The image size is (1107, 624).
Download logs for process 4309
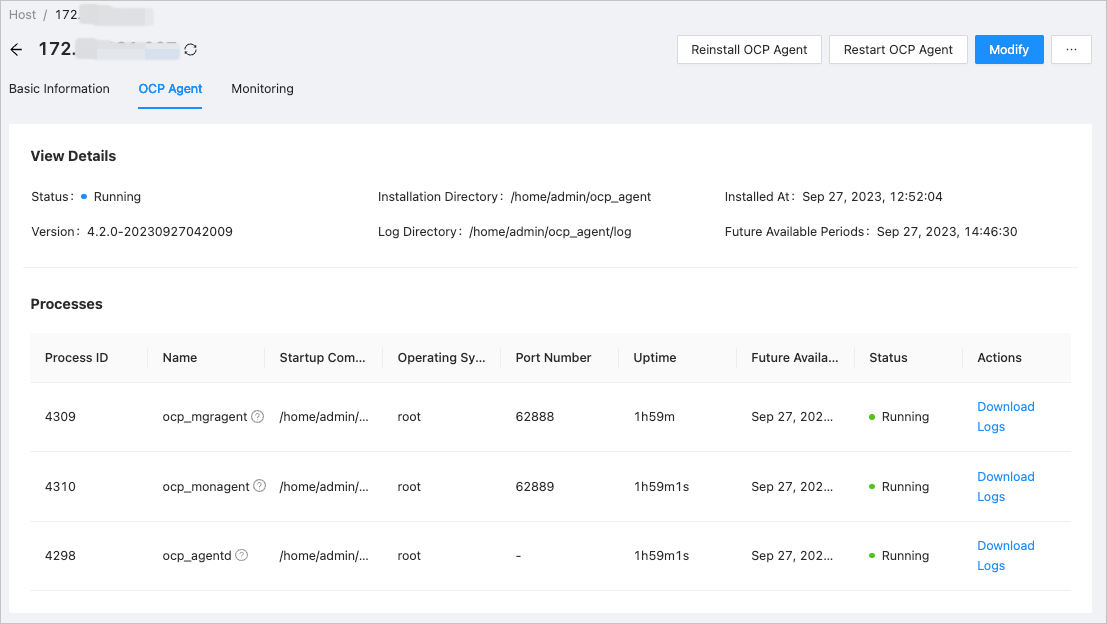tap(1005, 417)
